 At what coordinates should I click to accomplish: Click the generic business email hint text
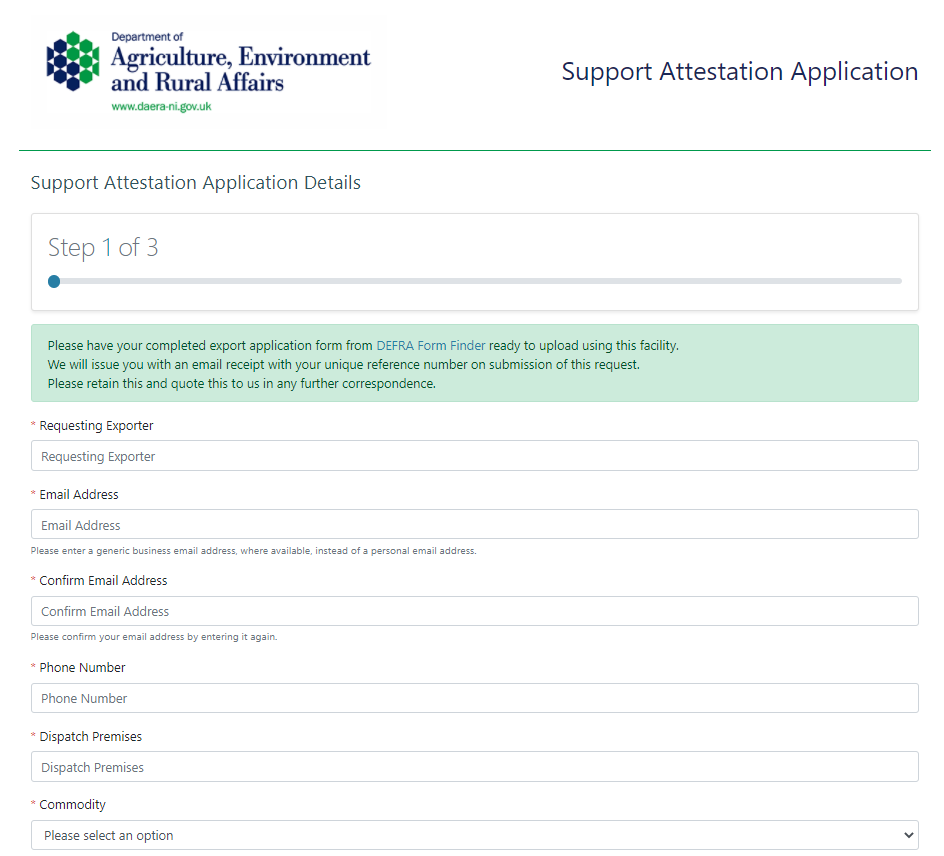tap(253, 551)
